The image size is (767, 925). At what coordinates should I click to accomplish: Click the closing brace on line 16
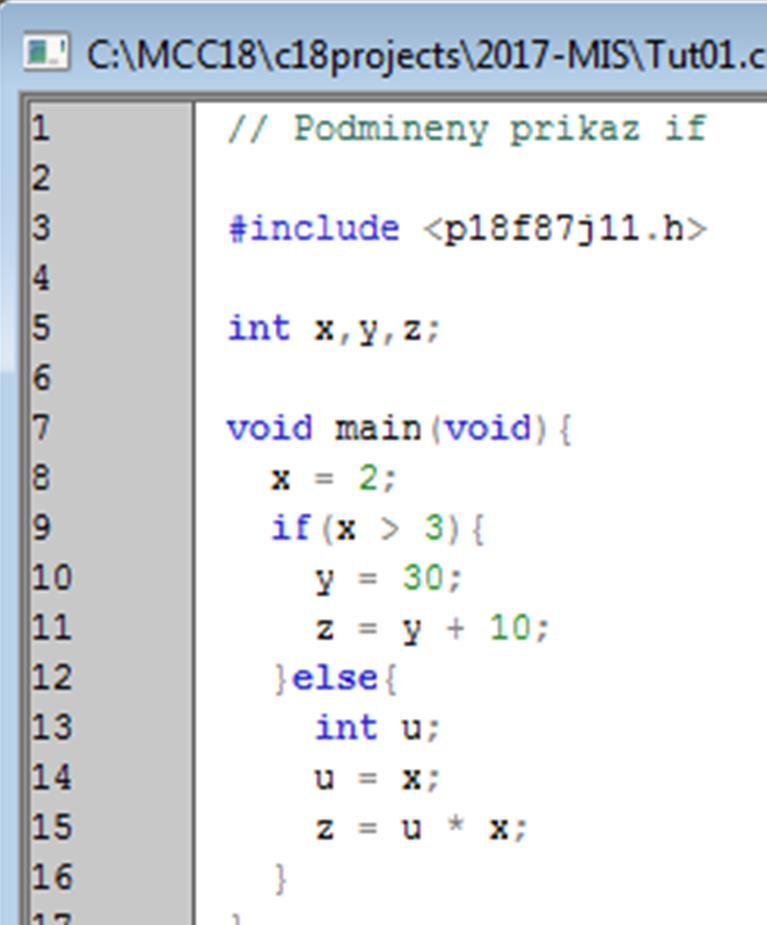click(x=280, y=878)
